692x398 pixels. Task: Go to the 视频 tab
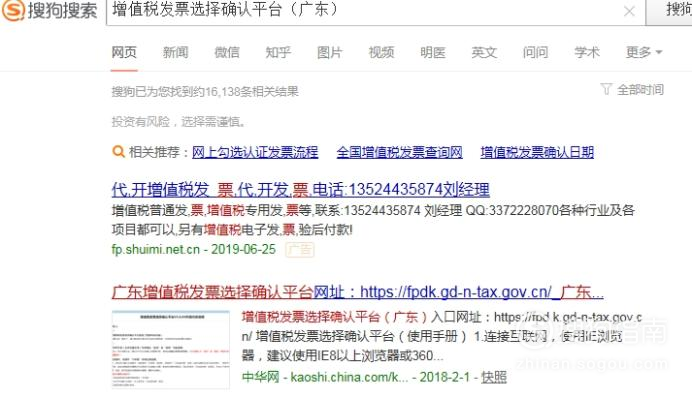[381, 52]
